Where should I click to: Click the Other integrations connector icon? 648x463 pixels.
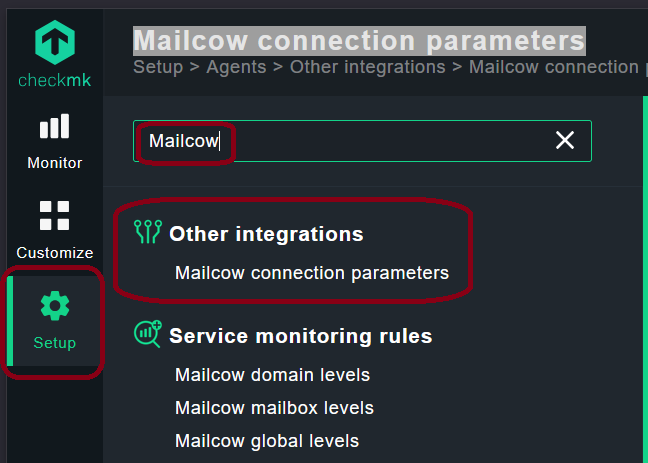148,232
